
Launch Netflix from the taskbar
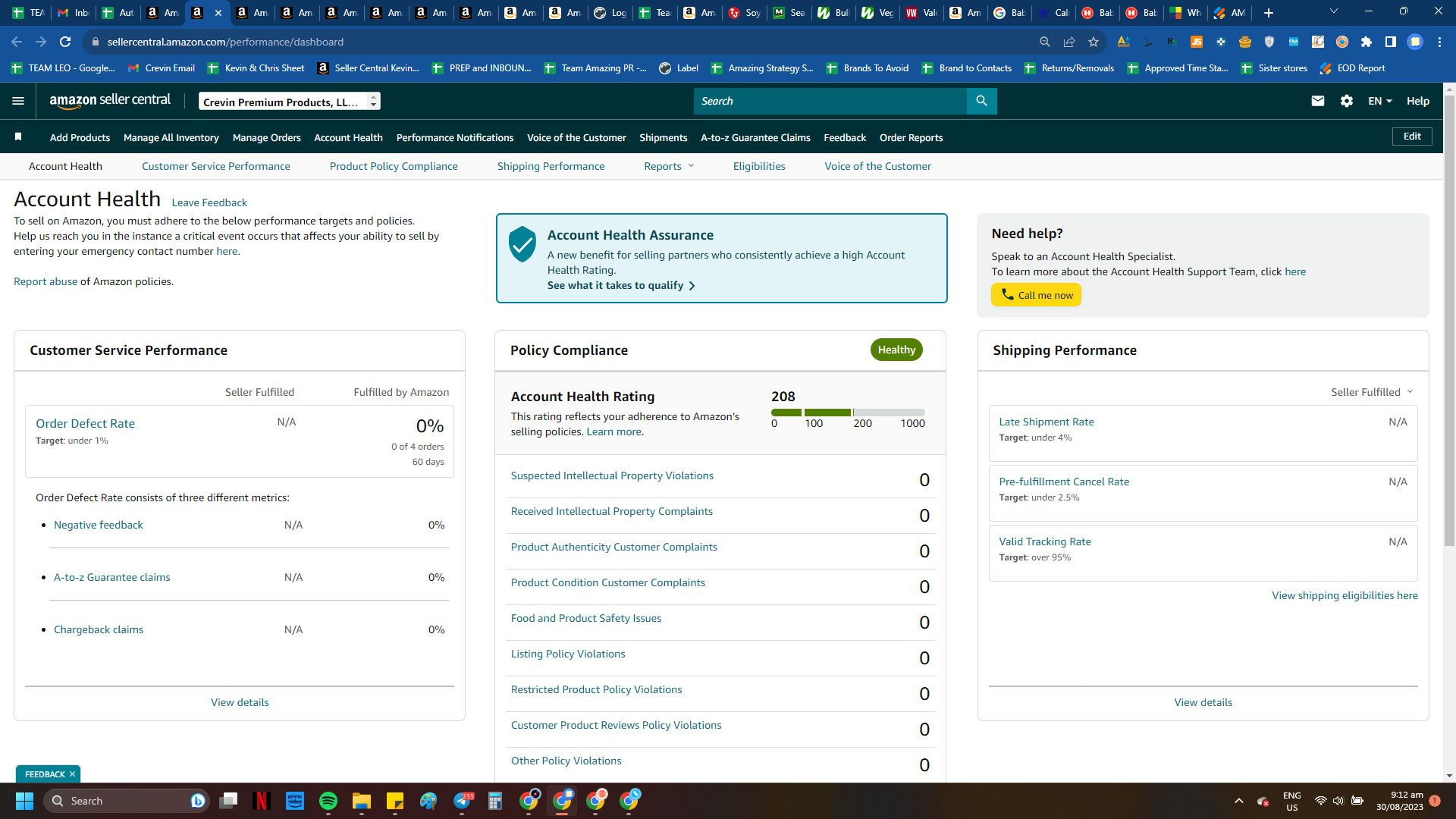coord(262,801)
